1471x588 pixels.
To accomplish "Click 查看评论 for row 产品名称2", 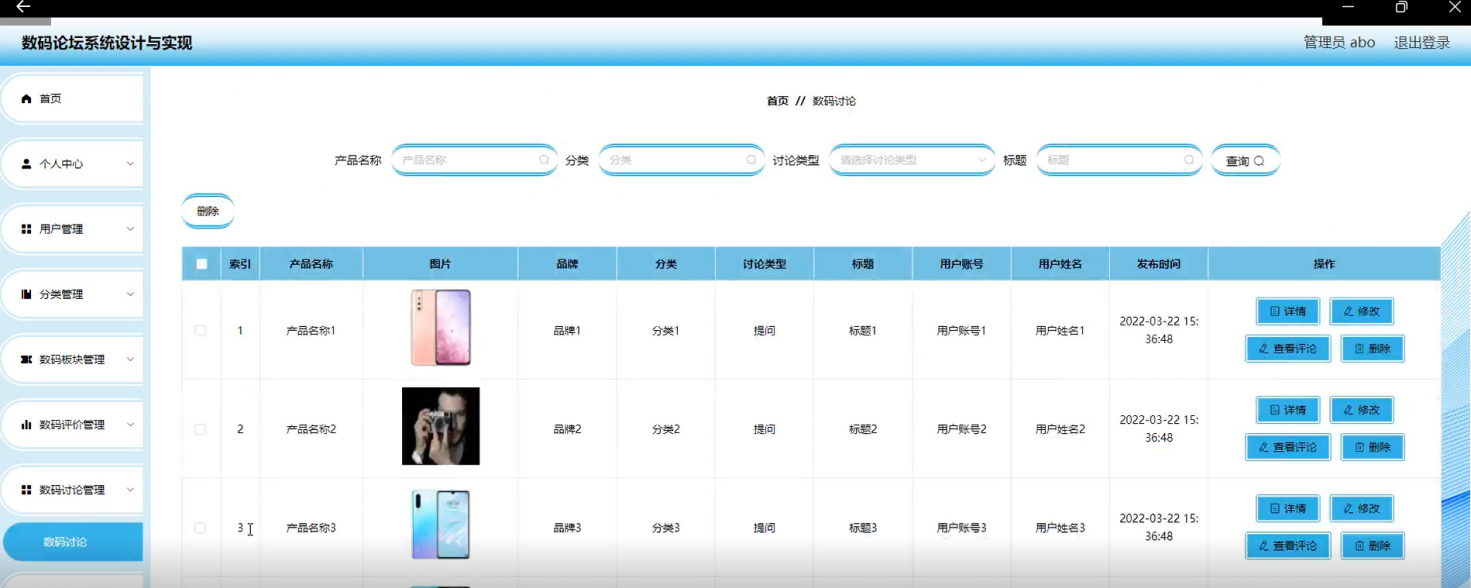I will coord(1288,447).
